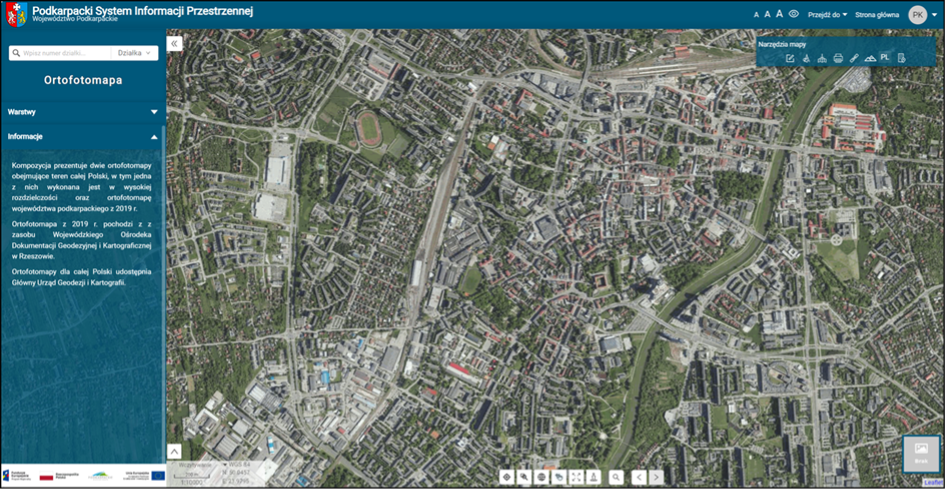Viewport: 947px width, 491px height.
Task: Select the second Narzędzia mapy icon beside the edit tool
Action: point(806,58)
